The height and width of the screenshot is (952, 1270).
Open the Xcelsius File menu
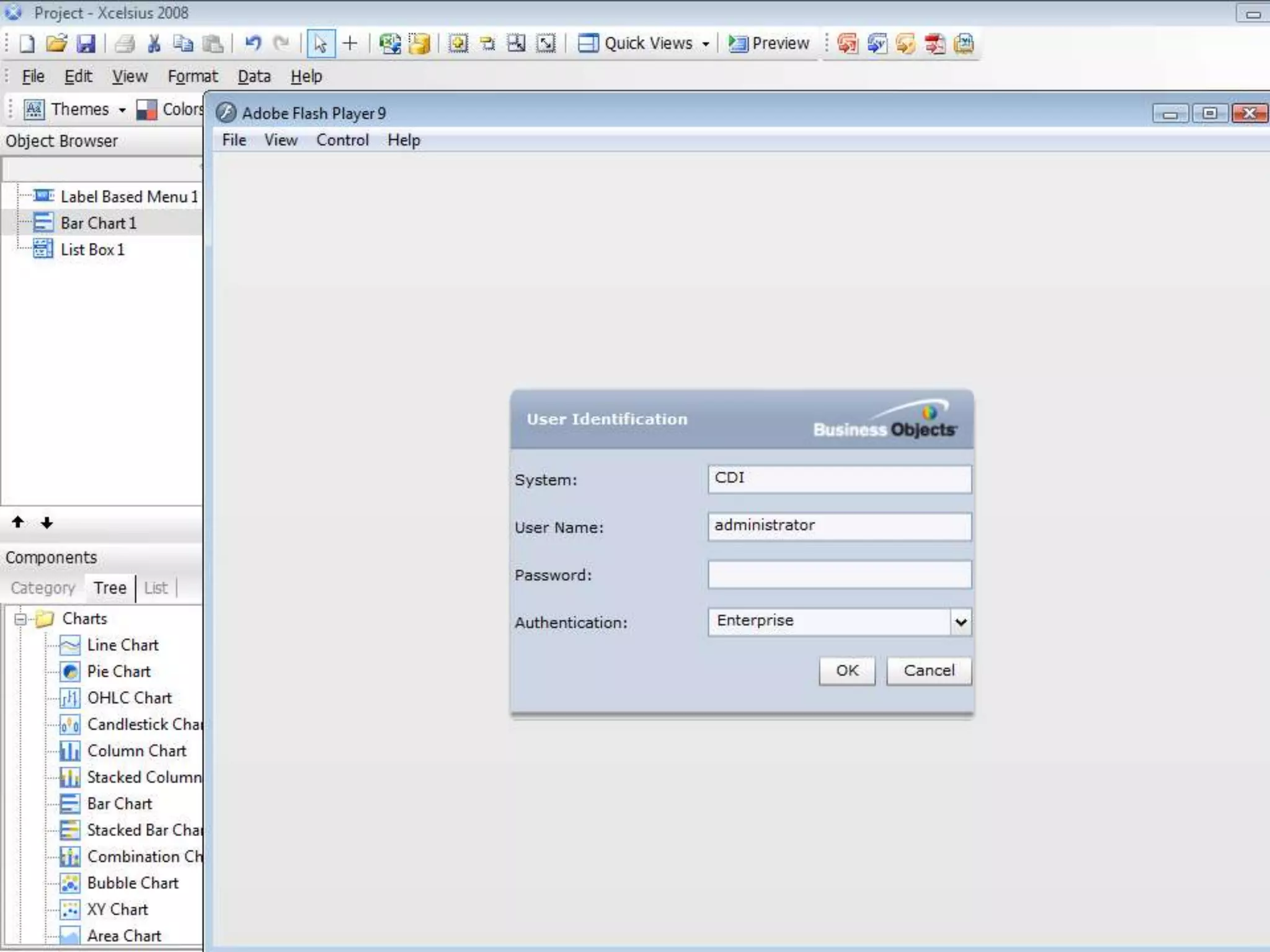pos(33,76)
